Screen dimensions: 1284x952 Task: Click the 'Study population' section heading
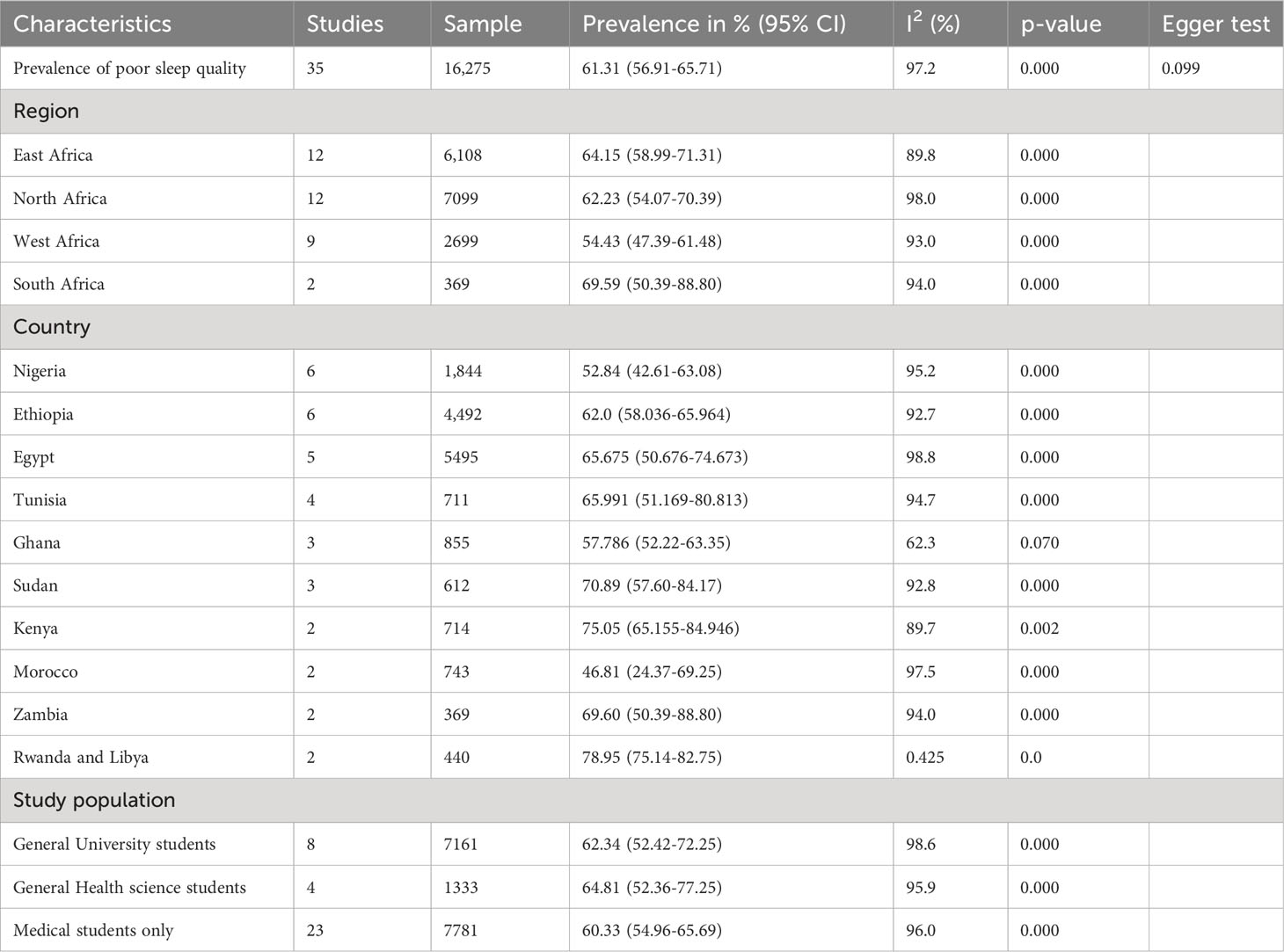point(94,801)
